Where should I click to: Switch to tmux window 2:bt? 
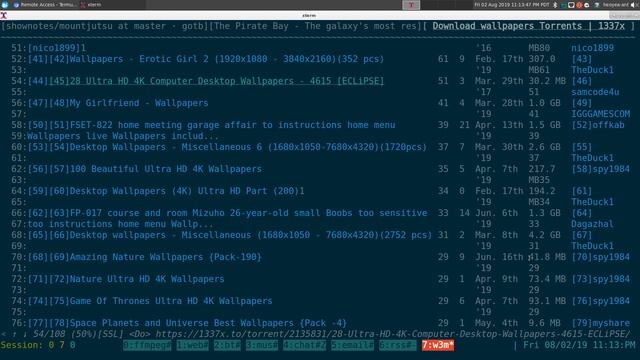(227, 345)
